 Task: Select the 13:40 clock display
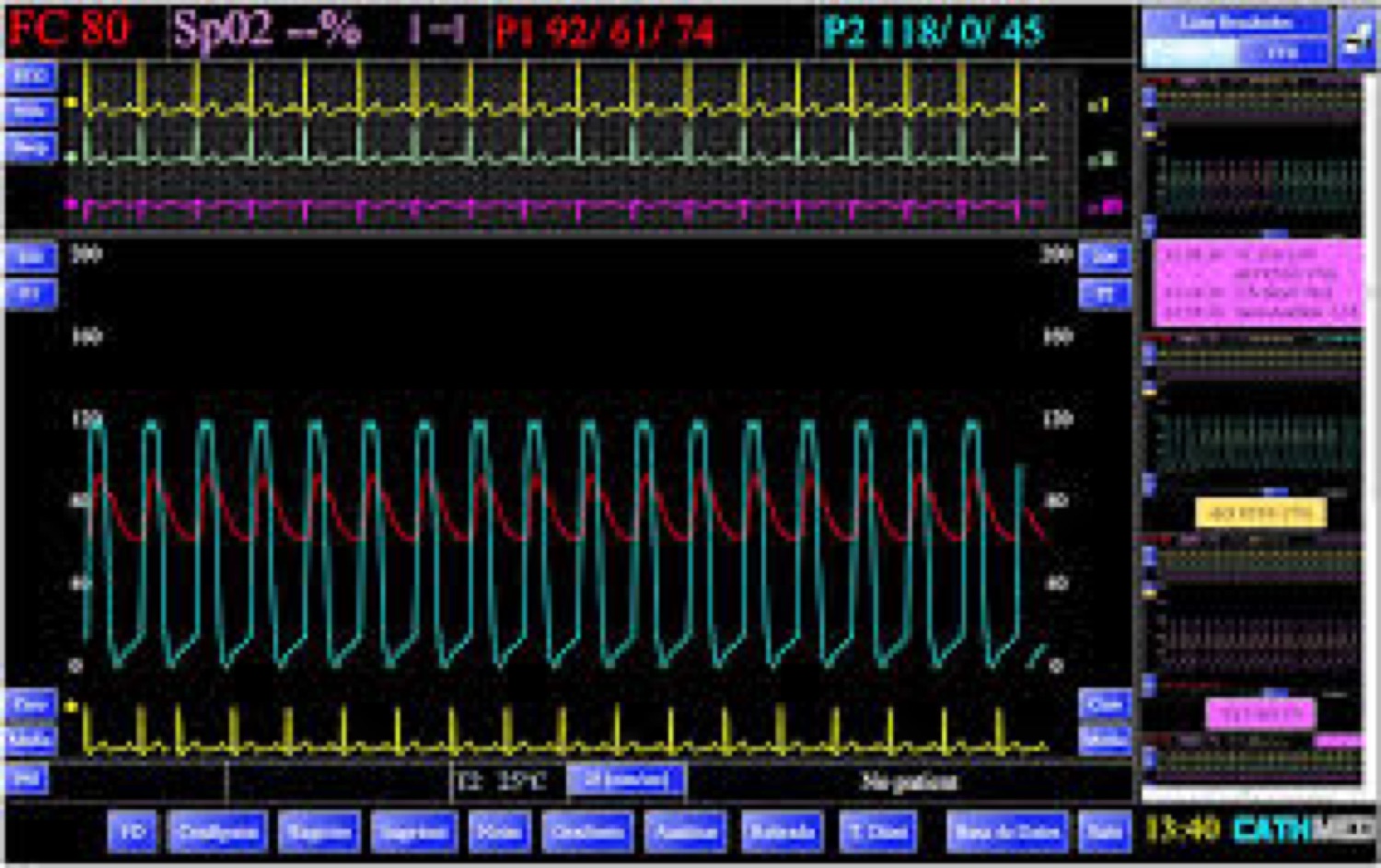(x=1183, y=829)
